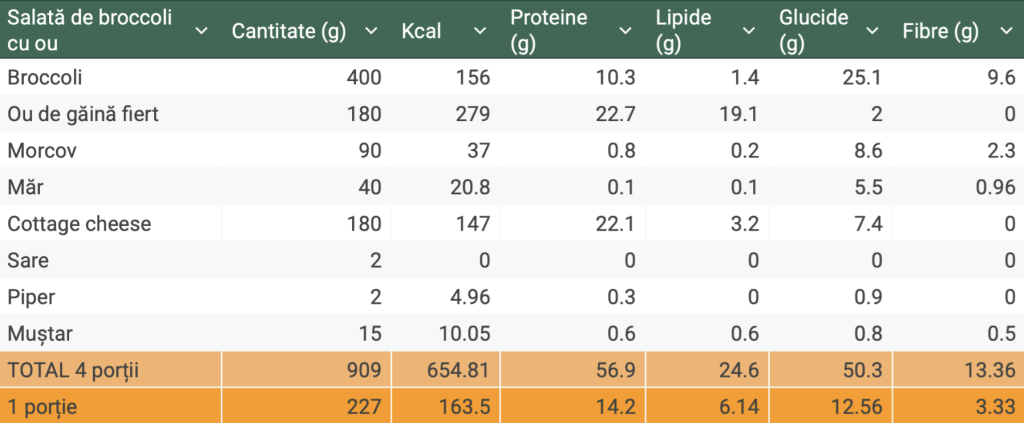
Task: Click the total kcal value 654.81
Action: coord(457,370)
